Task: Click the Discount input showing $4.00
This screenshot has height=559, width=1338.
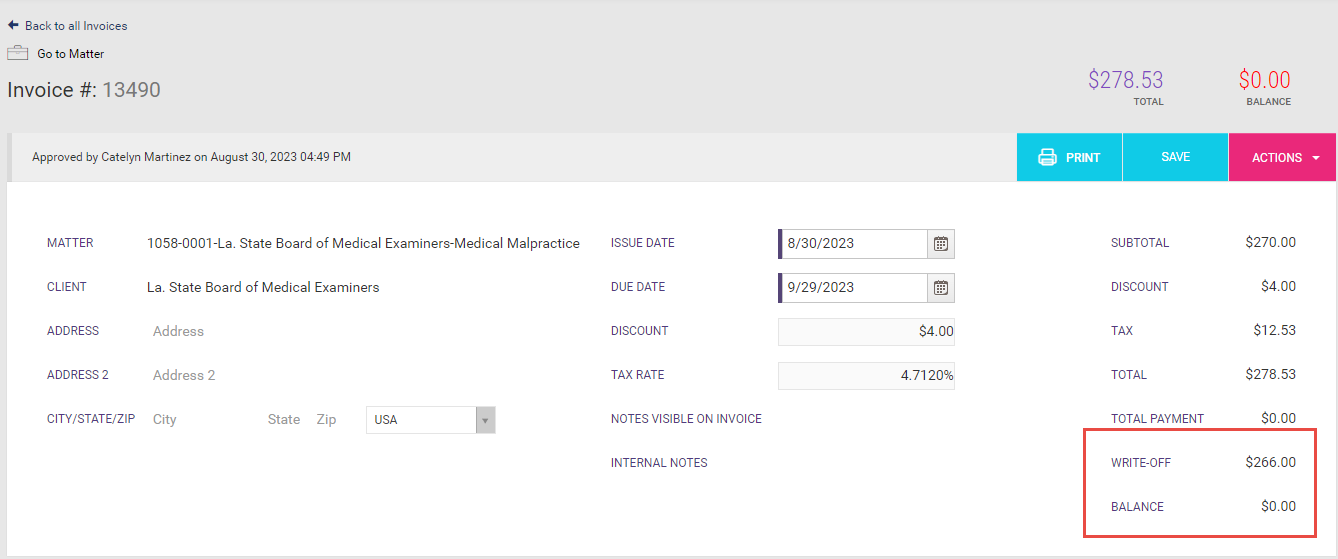Action: click(866, 331)
